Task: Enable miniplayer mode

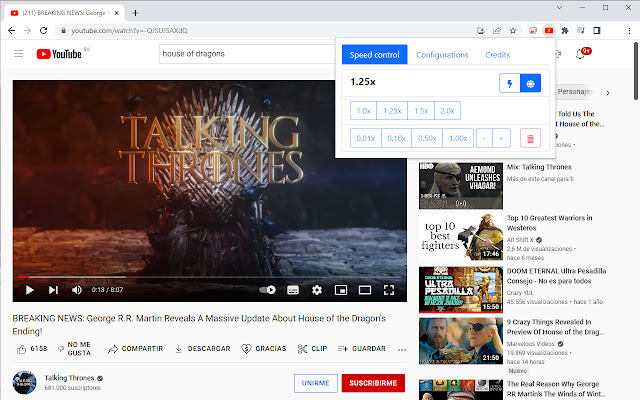Action: 341,290
